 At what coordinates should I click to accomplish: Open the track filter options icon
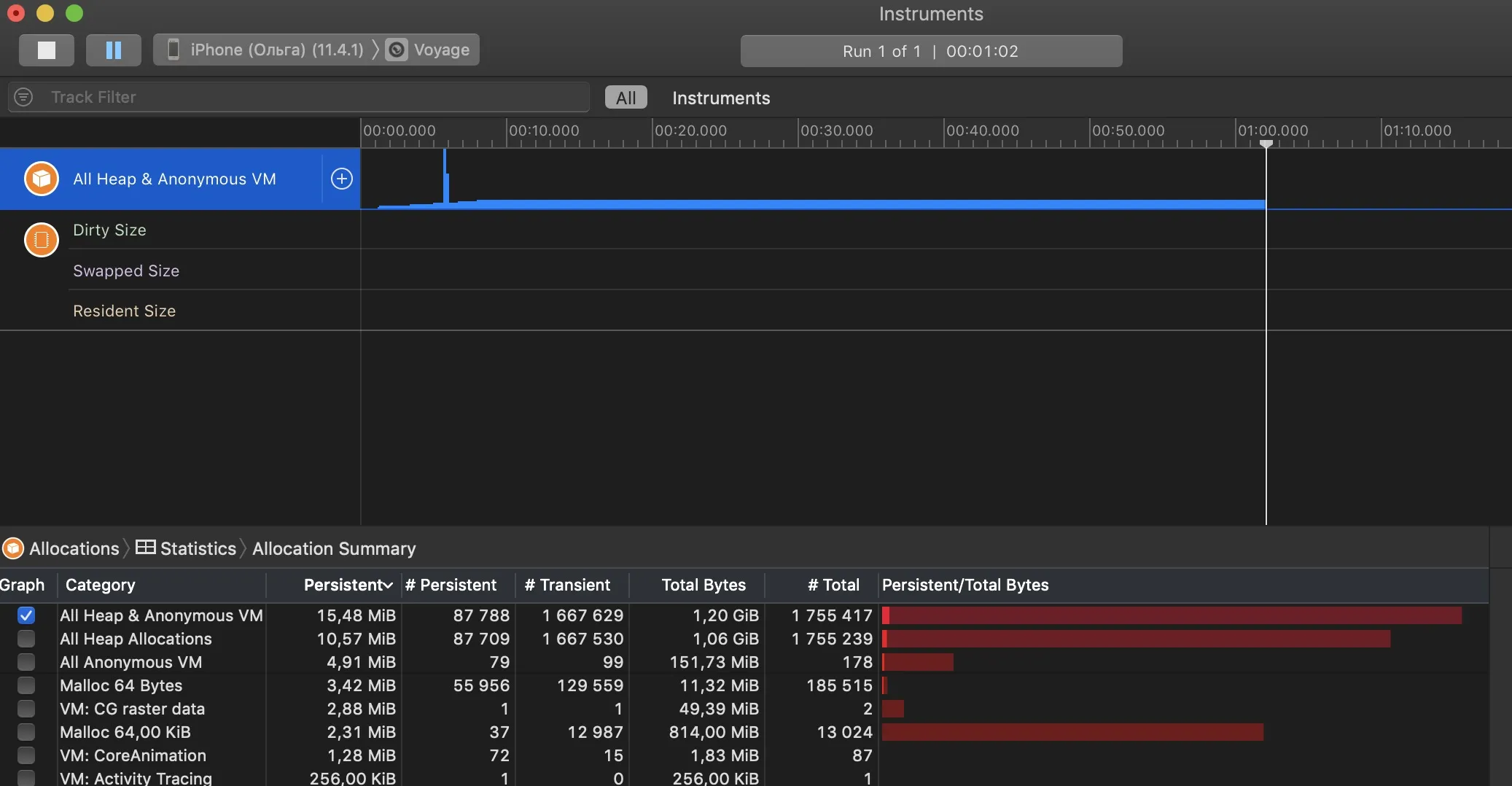click(23, 97)
